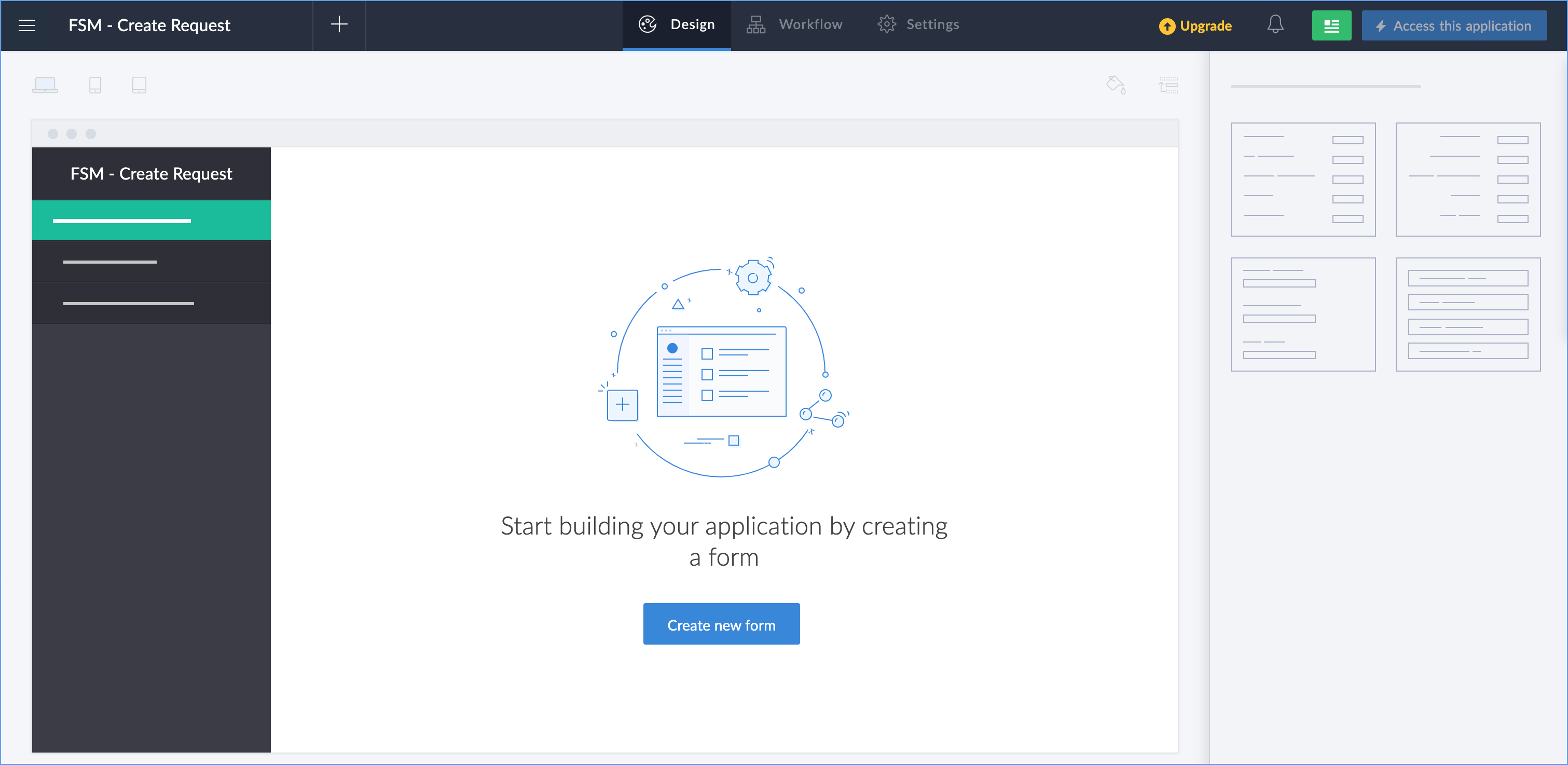Screen dimensions: 1568x765
Task: Click the menu layout icon near theme
Action: (1167, 85)
